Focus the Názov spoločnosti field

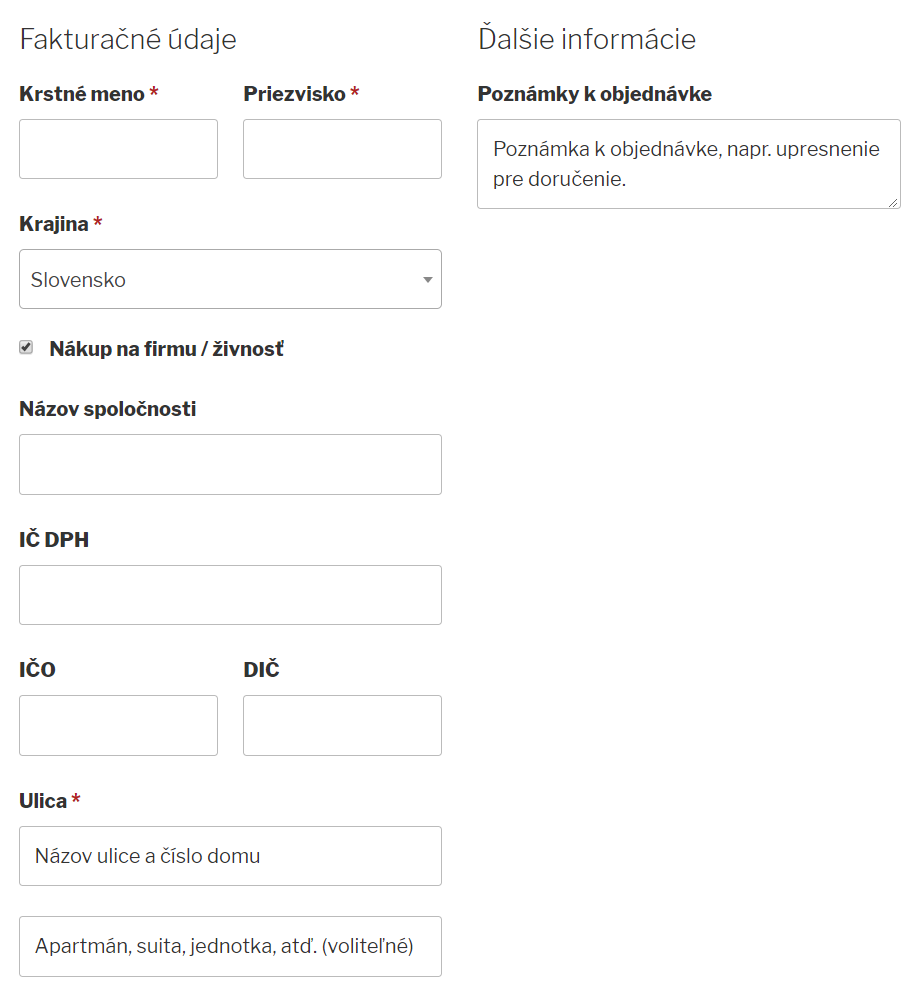click(230, 464)
